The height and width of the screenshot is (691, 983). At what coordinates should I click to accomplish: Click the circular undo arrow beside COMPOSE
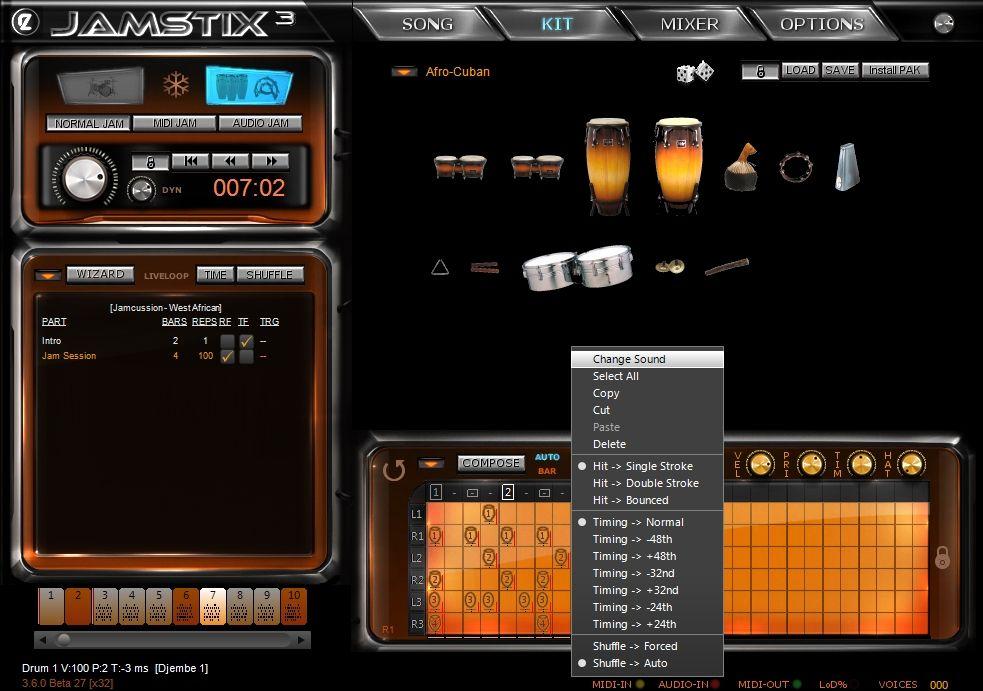pos(394,469)
